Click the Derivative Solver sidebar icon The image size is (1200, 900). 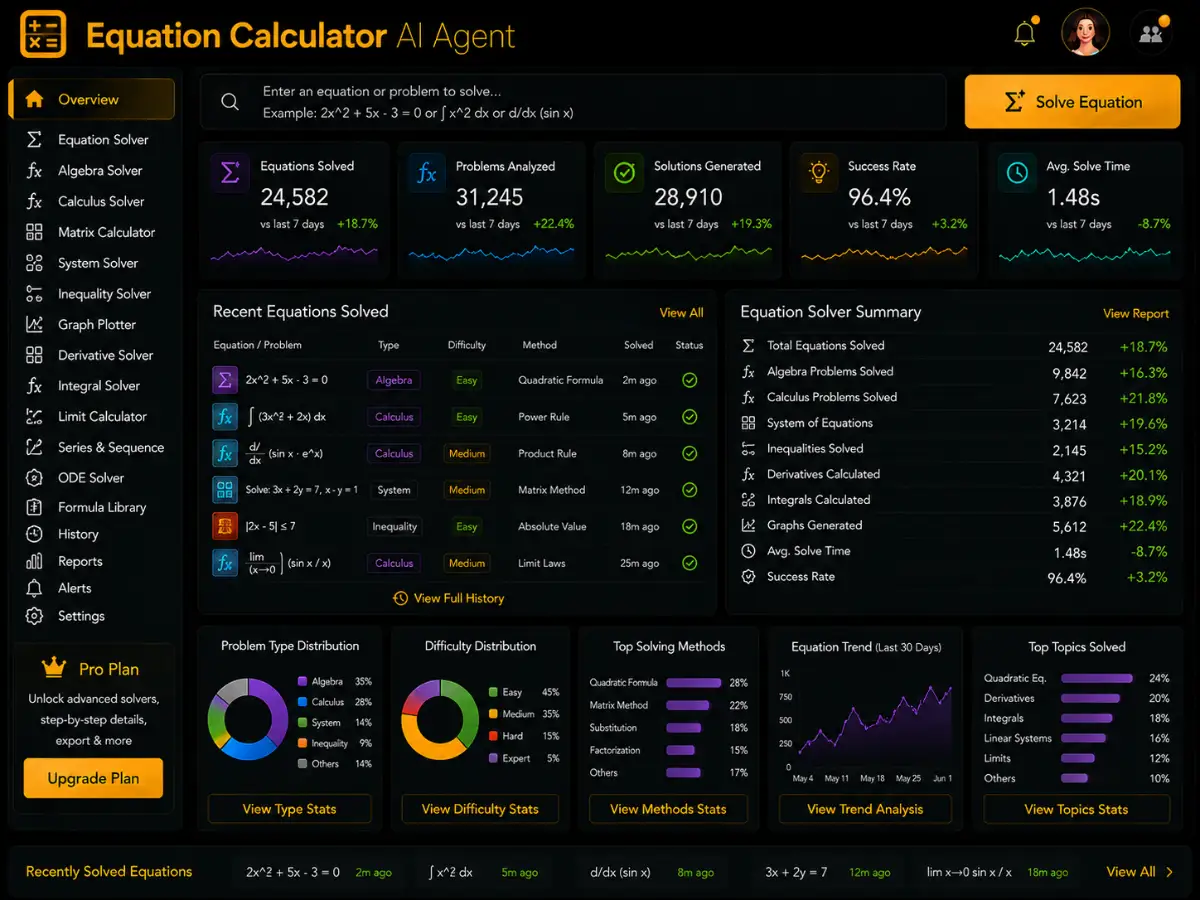tap(34, 355)
